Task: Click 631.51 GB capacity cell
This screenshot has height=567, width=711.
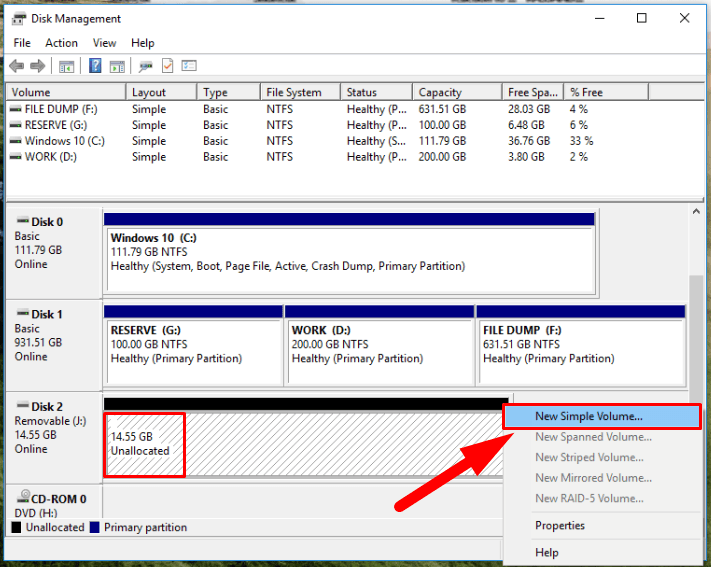Action: pyautogui.click(x=442, y=109)
